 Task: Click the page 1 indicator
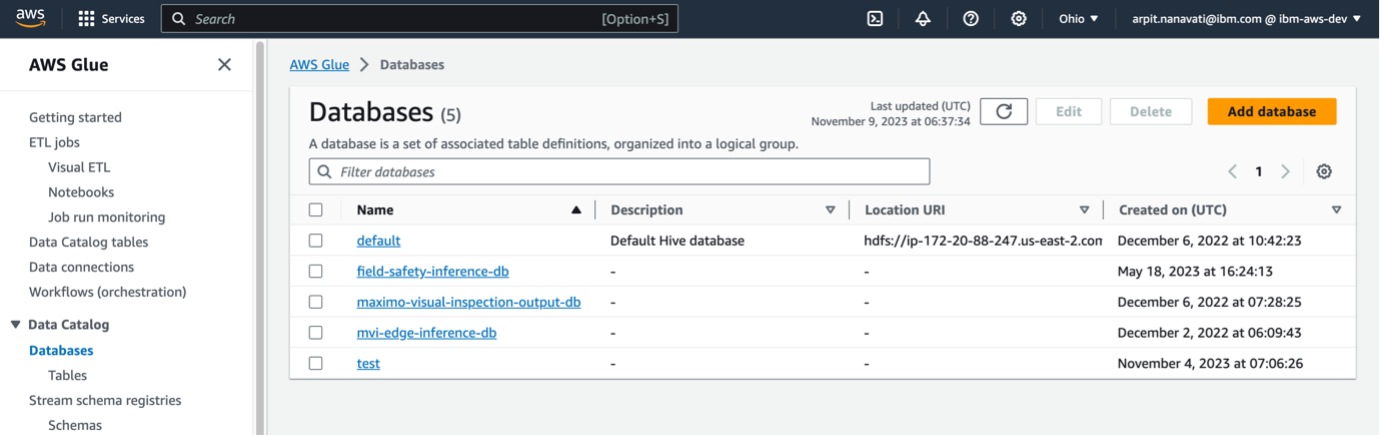[x=1259, y=172]
